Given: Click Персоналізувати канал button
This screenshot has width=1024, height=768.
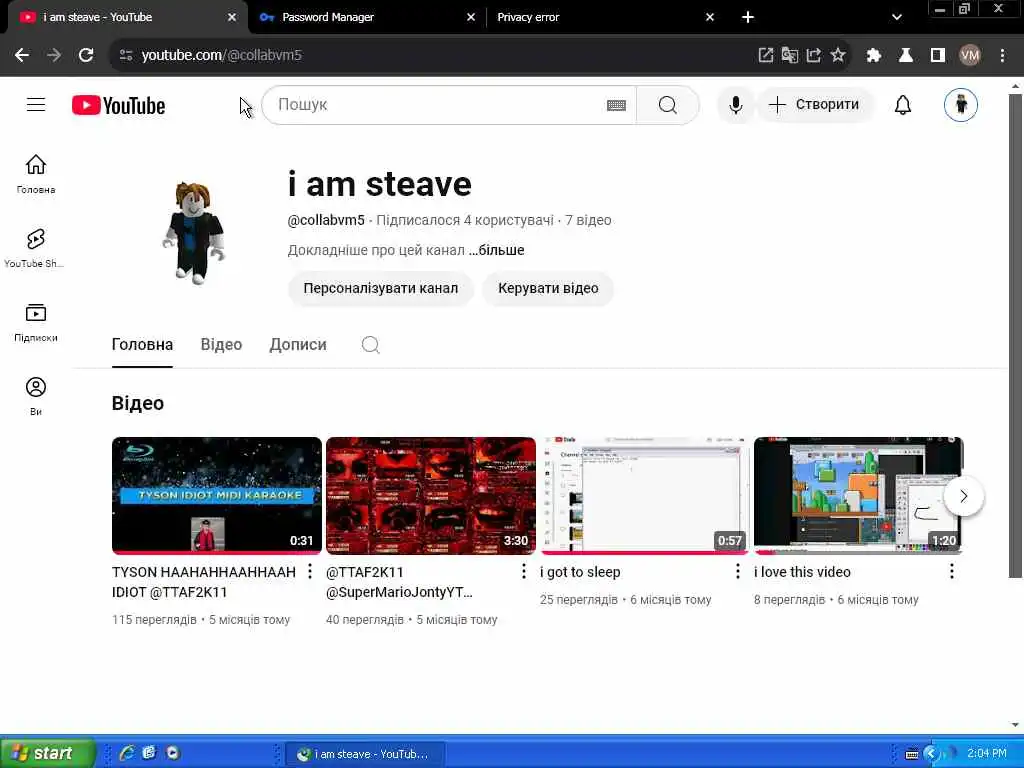Looking at the screenshot, I should coord(381,288).
